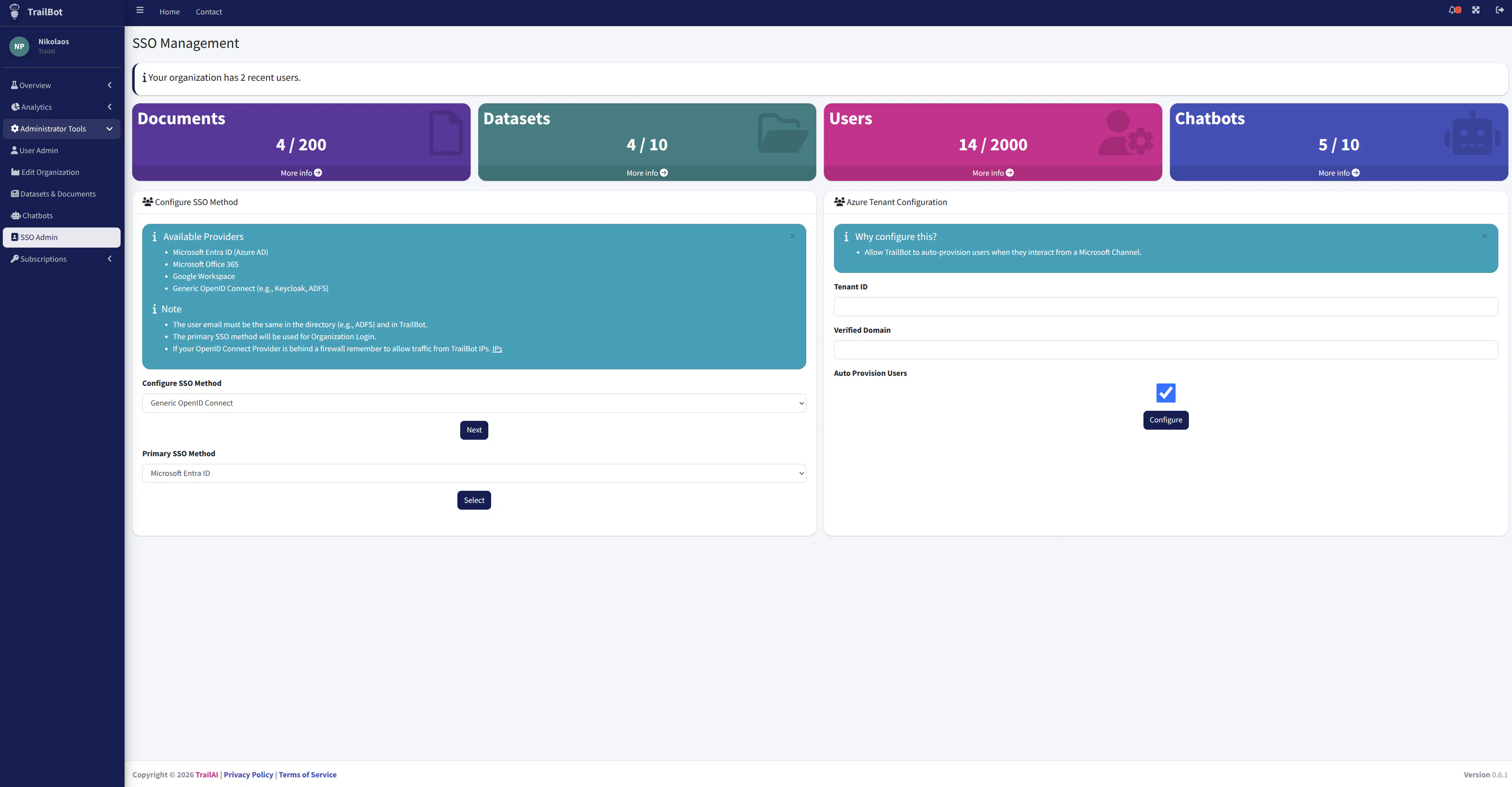The width and height of the screenshot is (1512, 787).
Task: Click the Next button
Action: 474,430
